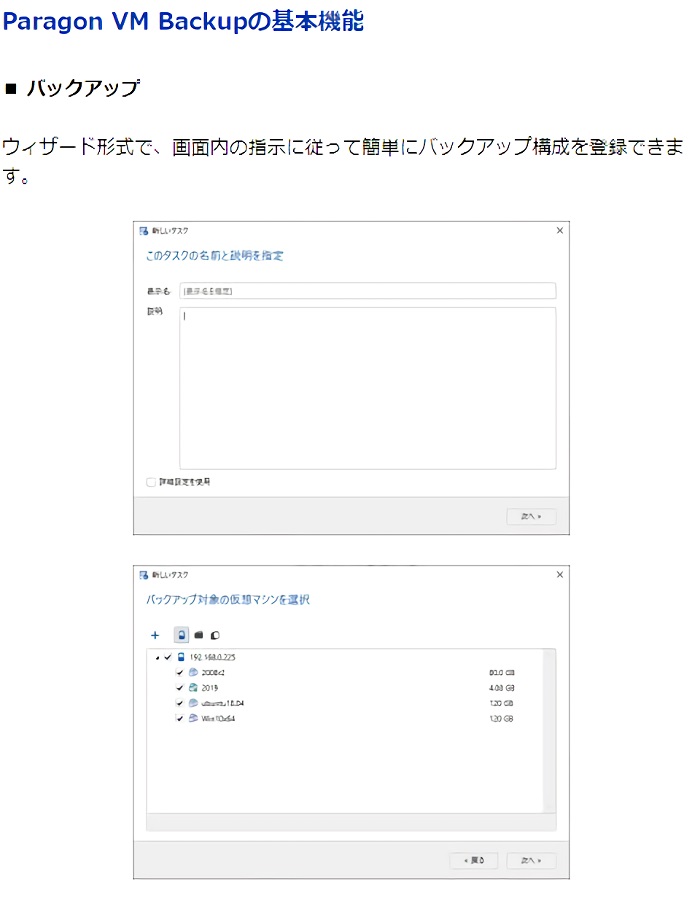The image size is (700, 906).
Task: Click the VM icon of the 2019 row
Action: coord(193,688)
